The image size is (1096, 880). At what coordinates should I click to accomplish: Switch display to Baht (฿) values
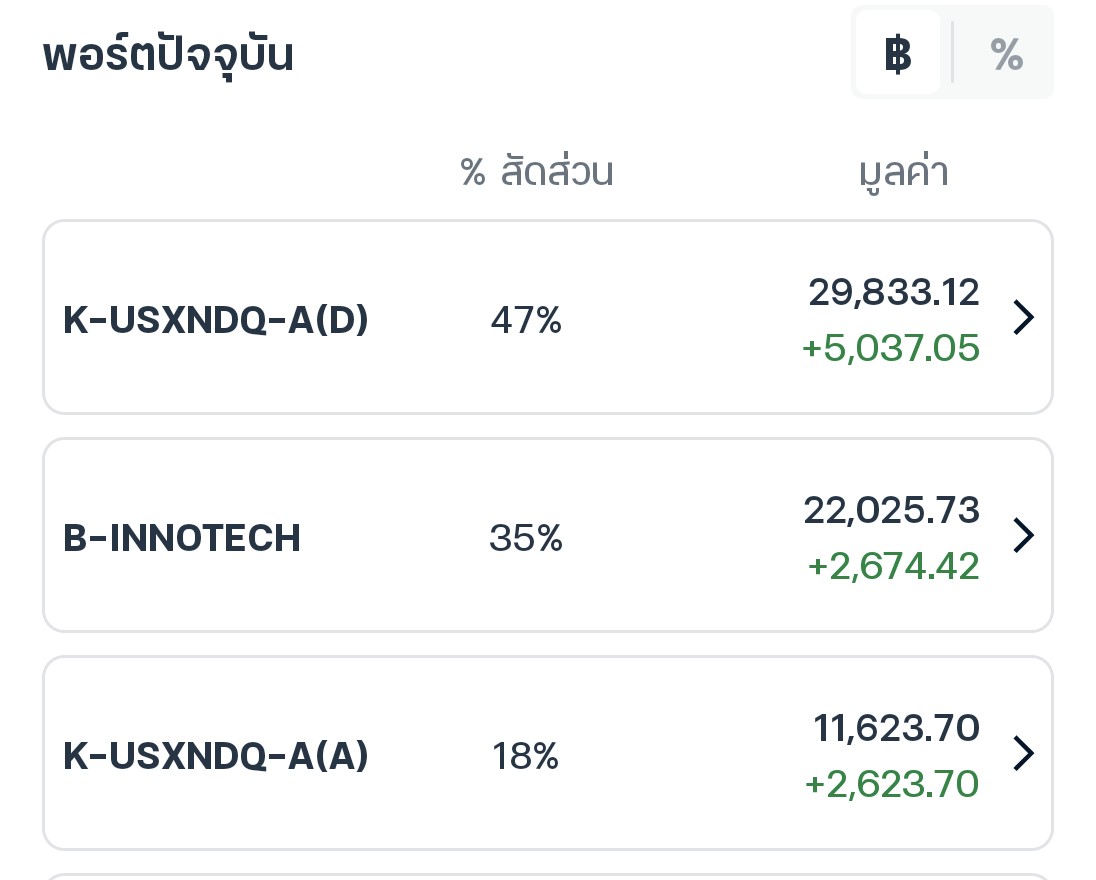898,54
